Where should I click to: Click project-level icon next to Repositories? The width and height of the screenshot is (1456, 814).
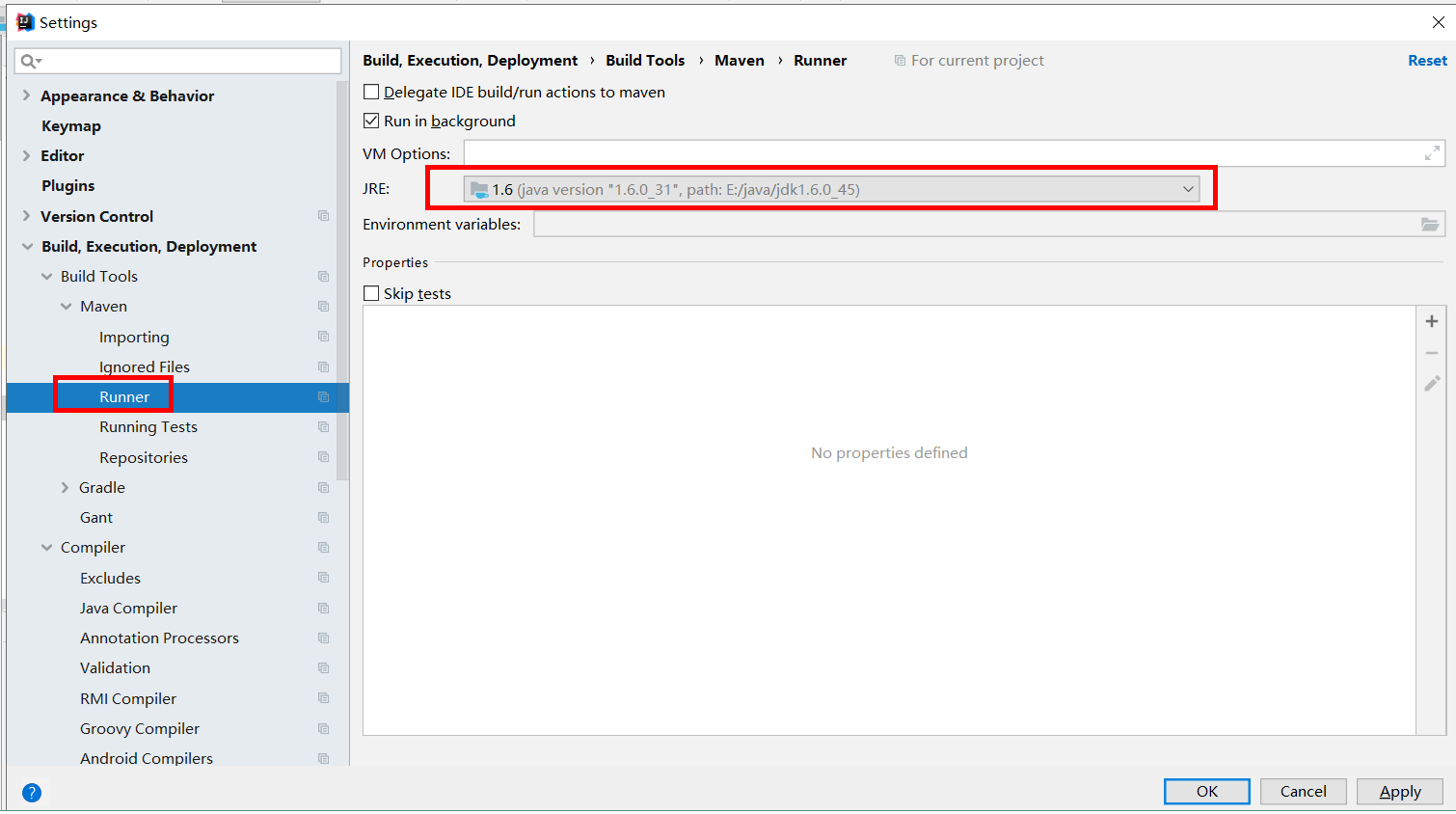click(x=324, y=457)
